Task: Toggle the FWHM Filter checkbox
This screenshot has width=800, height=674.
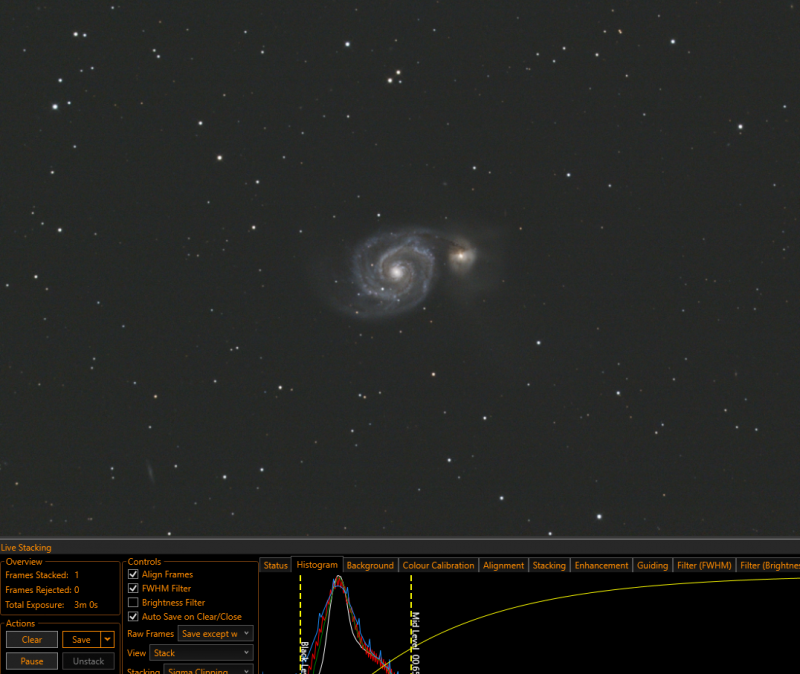Action: pyautogui.click(x=133, y=588)
